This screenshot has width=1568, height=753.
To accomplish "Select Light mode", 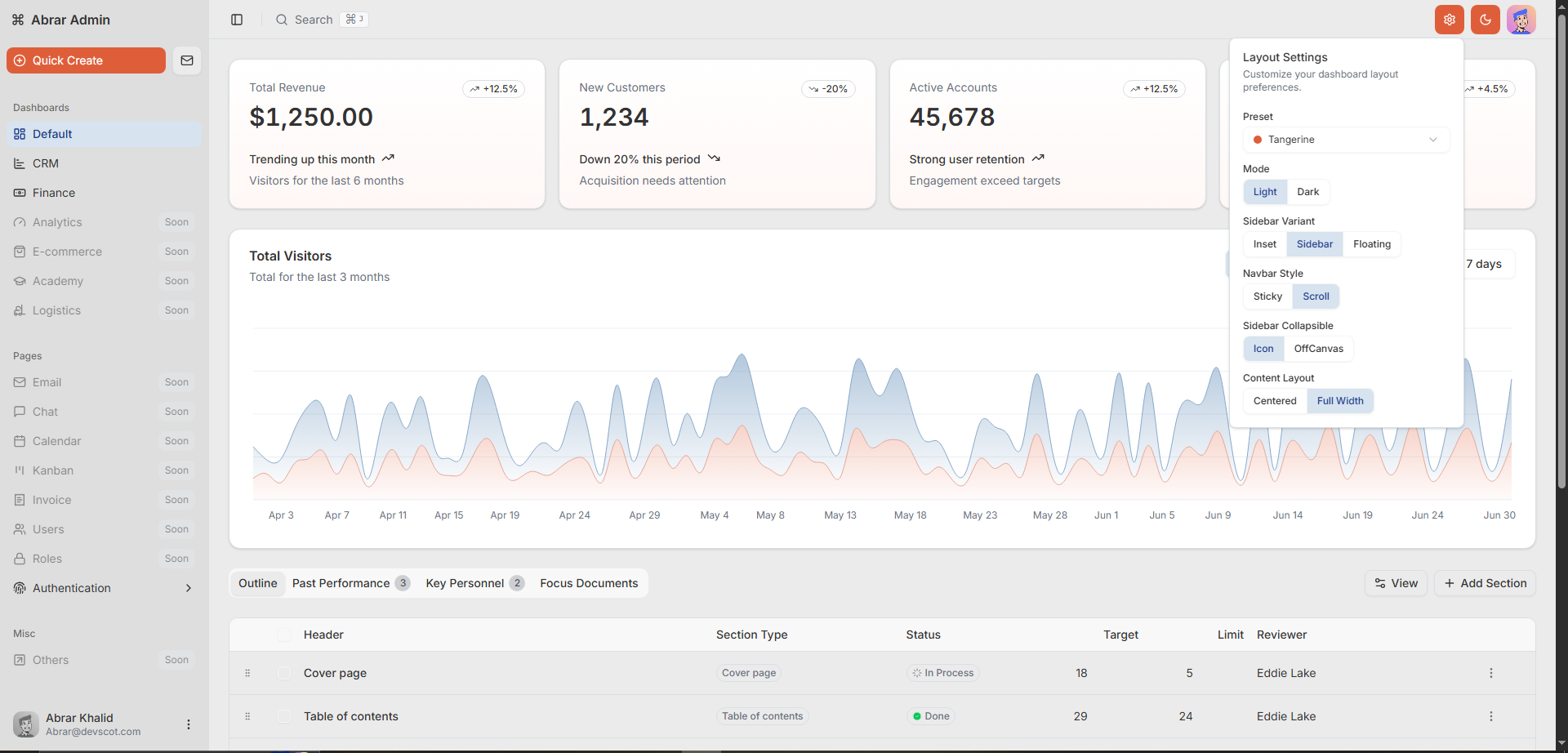I will point(1265,192).
